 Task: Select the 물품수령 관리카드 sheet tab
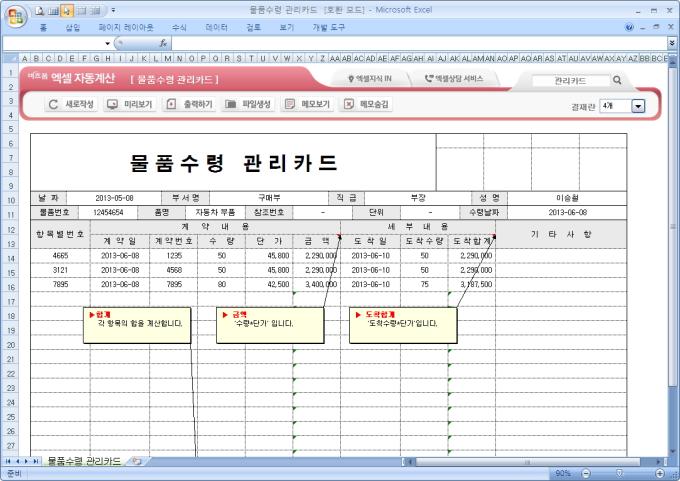pyautogui.click(x=84, y=461)
